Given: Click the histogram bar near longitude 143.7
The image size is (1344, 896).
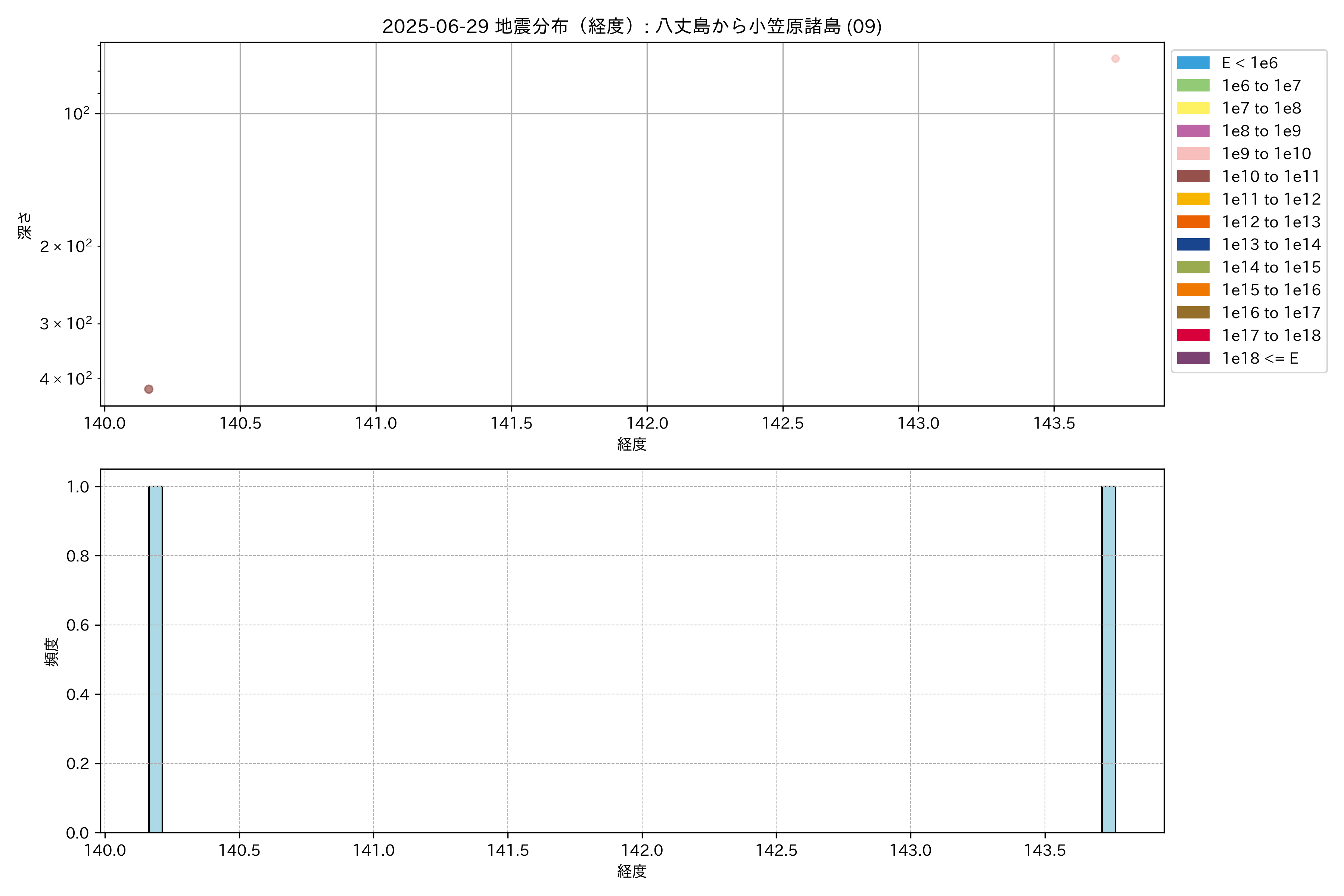Looking at the screenshot, I should (1108, 659).
